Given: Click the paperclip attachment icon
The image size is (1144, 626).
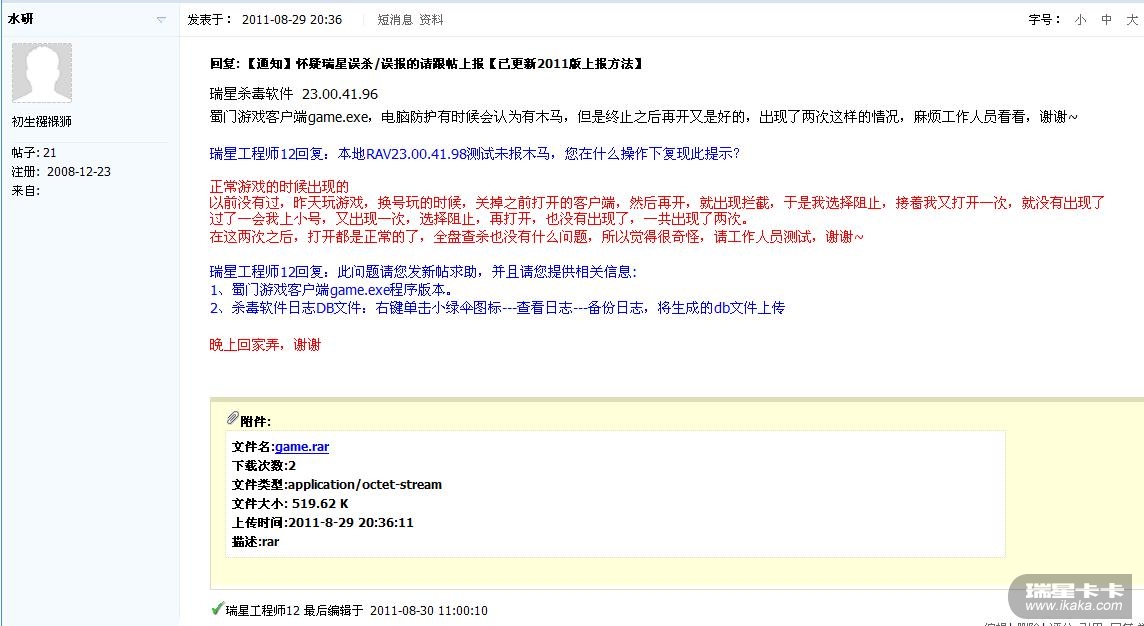Looking at the screenshot, I should click(233, 418).
